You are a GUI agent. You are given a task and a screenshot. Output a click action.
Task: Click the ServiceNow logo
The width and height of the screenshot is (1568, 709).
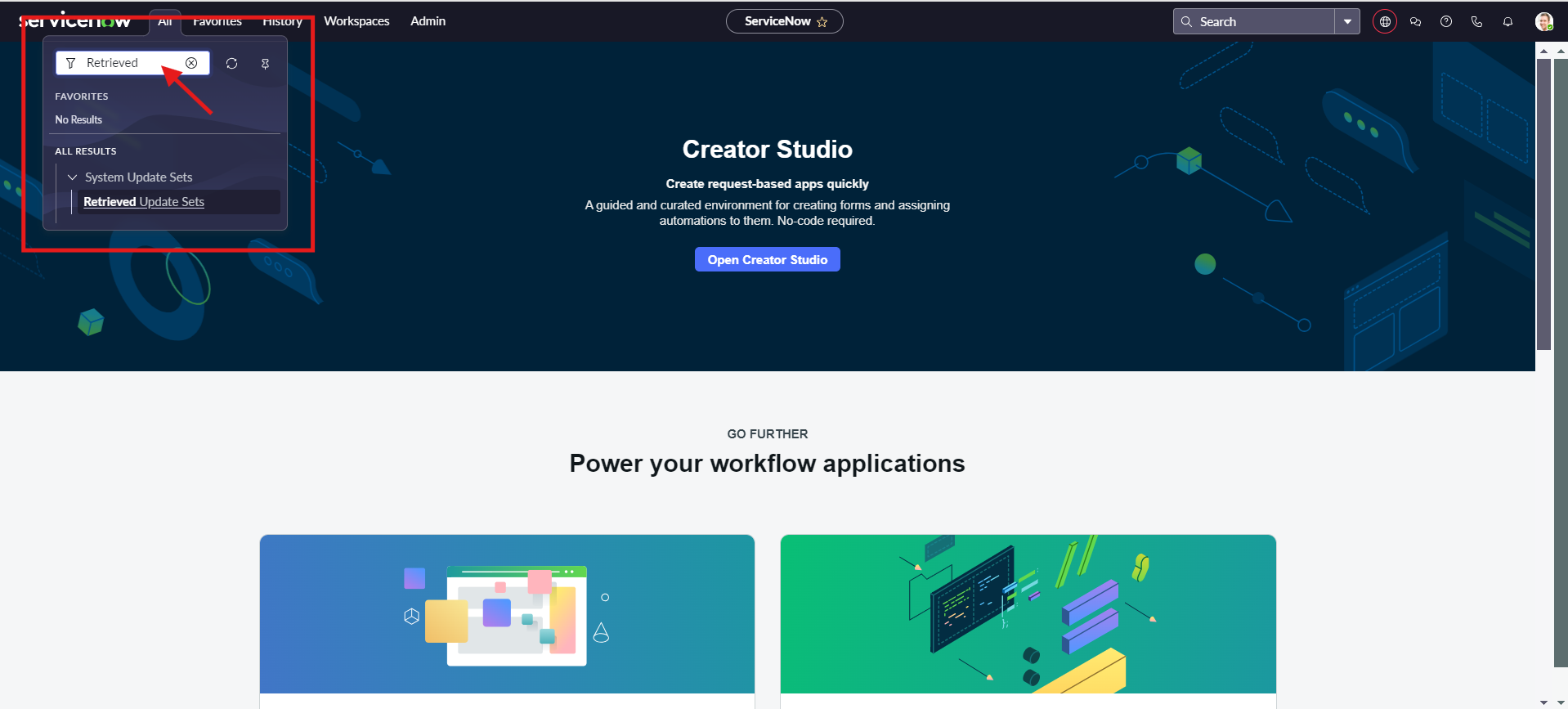(x=74, y=21)
